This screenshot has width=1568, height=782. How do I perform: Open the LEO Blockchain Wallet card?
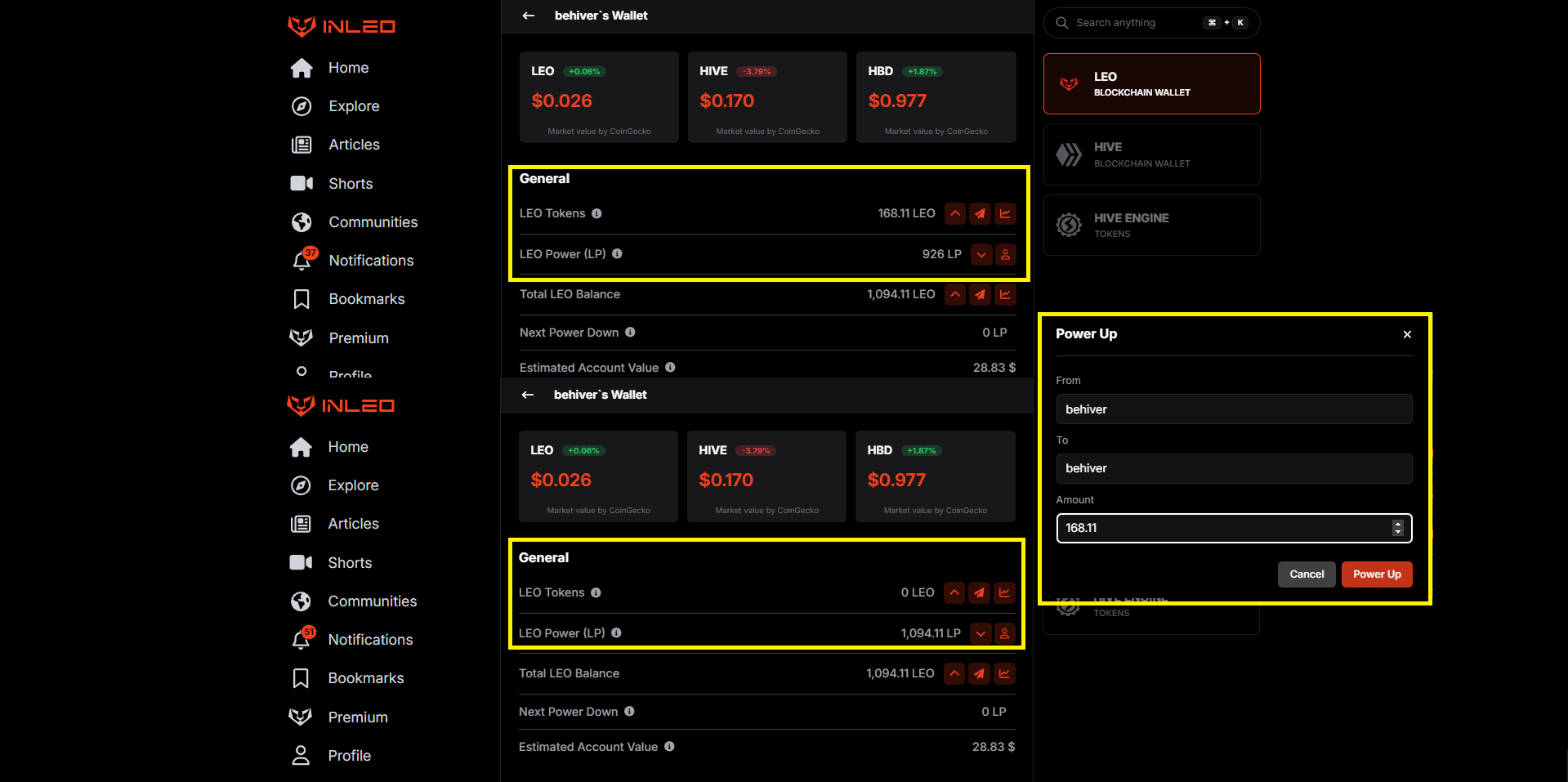pyautogui.click(x=1151, y=84)
